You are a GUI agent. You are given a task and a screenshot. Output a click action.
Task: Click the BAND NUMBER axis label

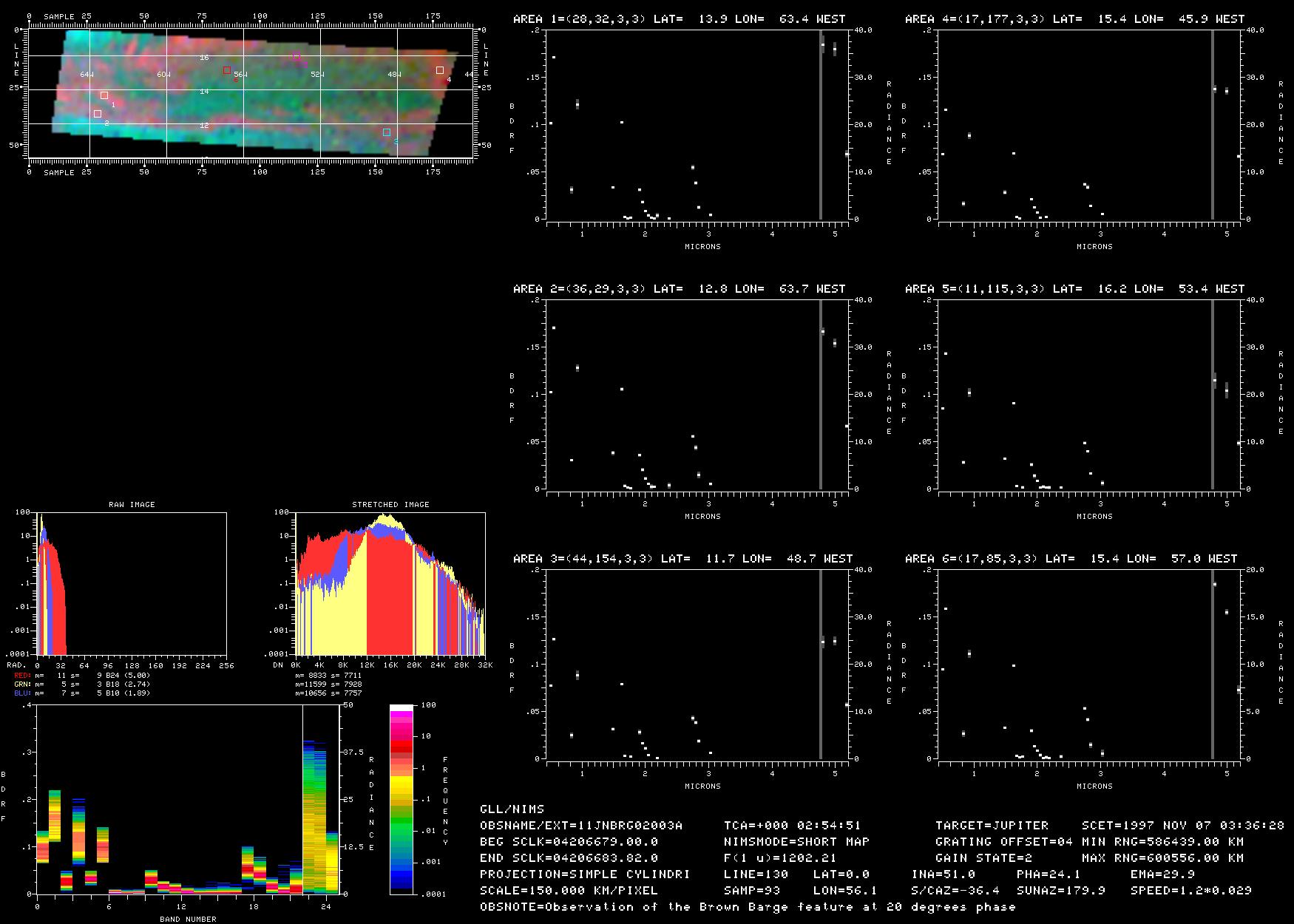(x=188, y=919)
